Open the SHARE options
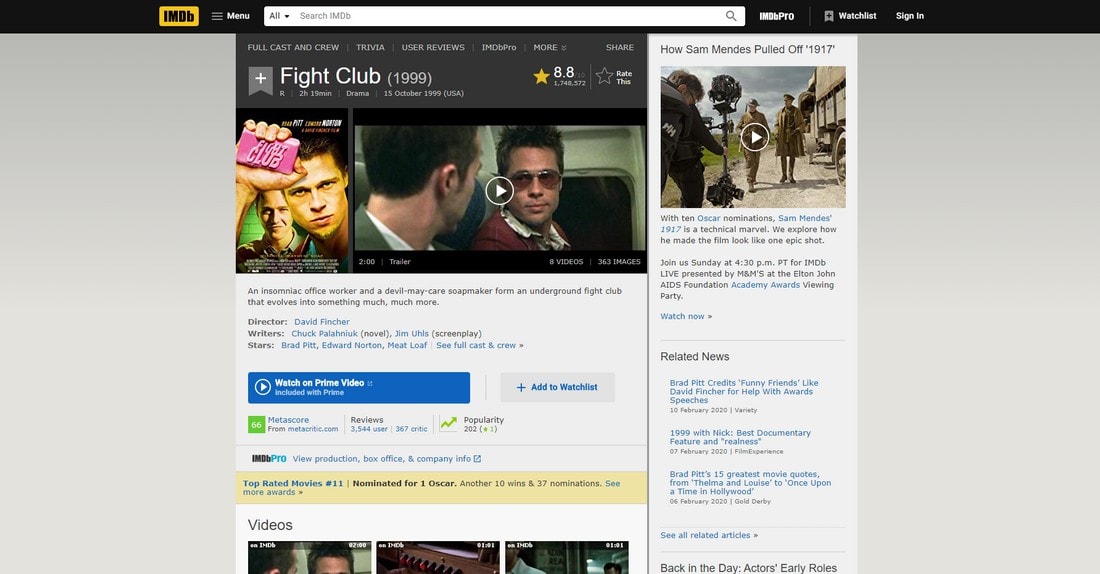Viewport: 1100px width, 574px height. point(619,48)
